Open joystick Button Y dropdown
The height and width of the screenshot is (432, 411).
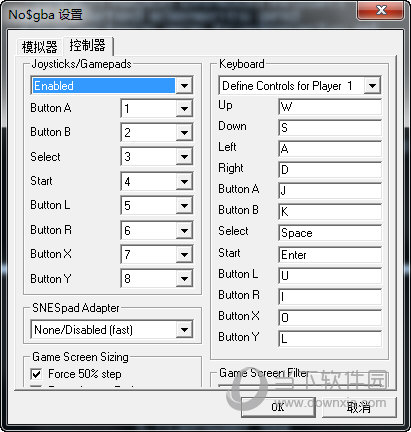tap(157, 278)
